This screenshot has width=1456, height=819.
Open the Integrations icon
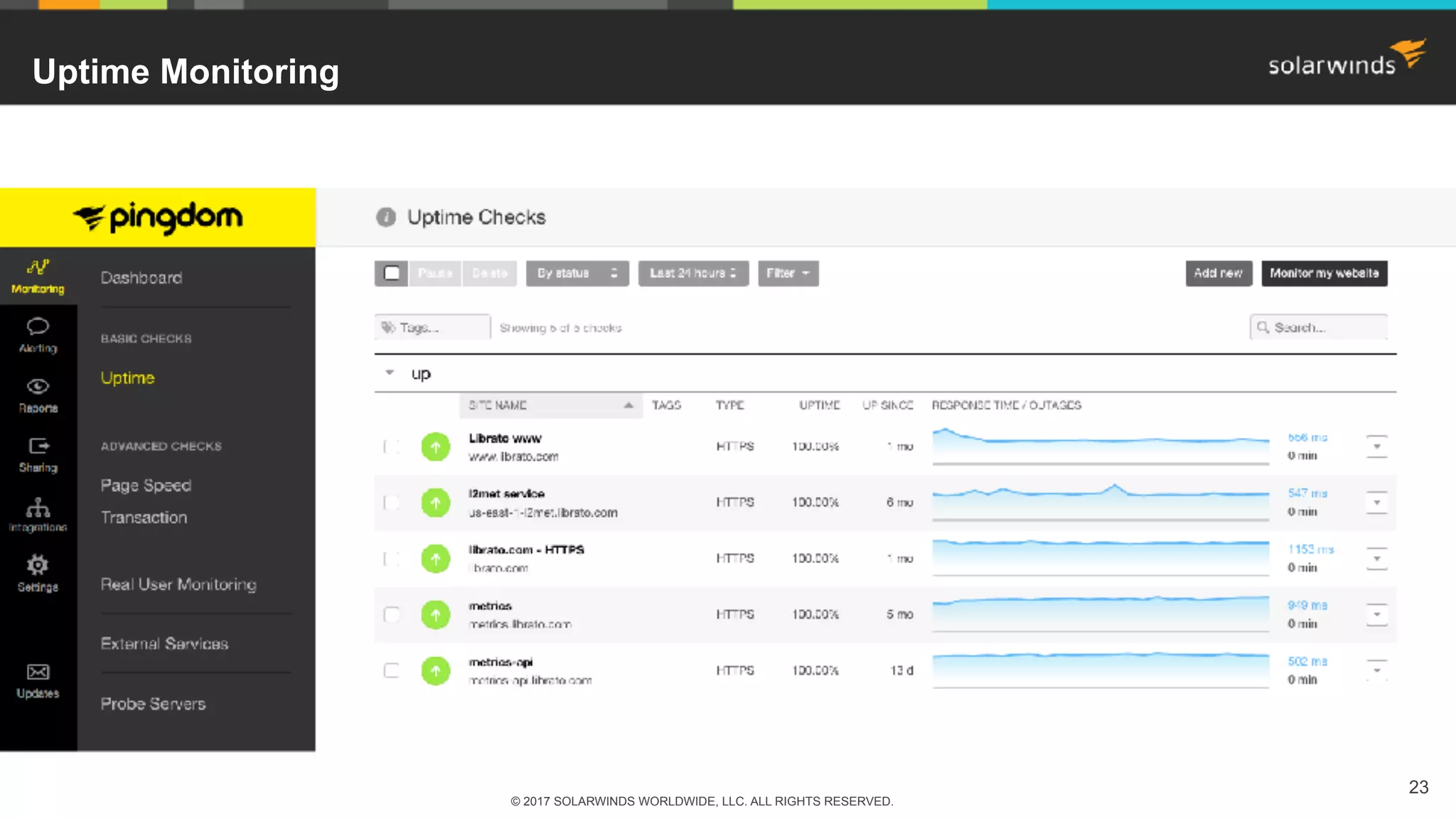(x=38, y=507)
